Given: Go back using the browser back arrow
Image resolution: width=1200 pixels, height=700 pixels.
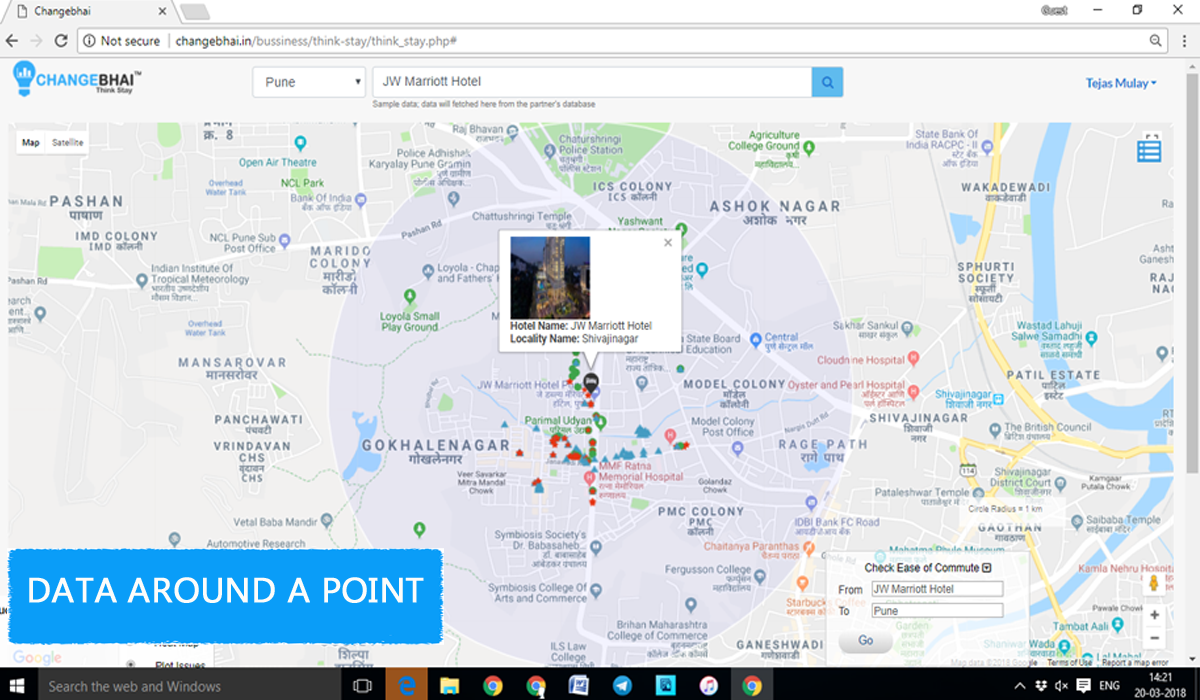Looking at the screenshot, I should [x=12, y=41].
